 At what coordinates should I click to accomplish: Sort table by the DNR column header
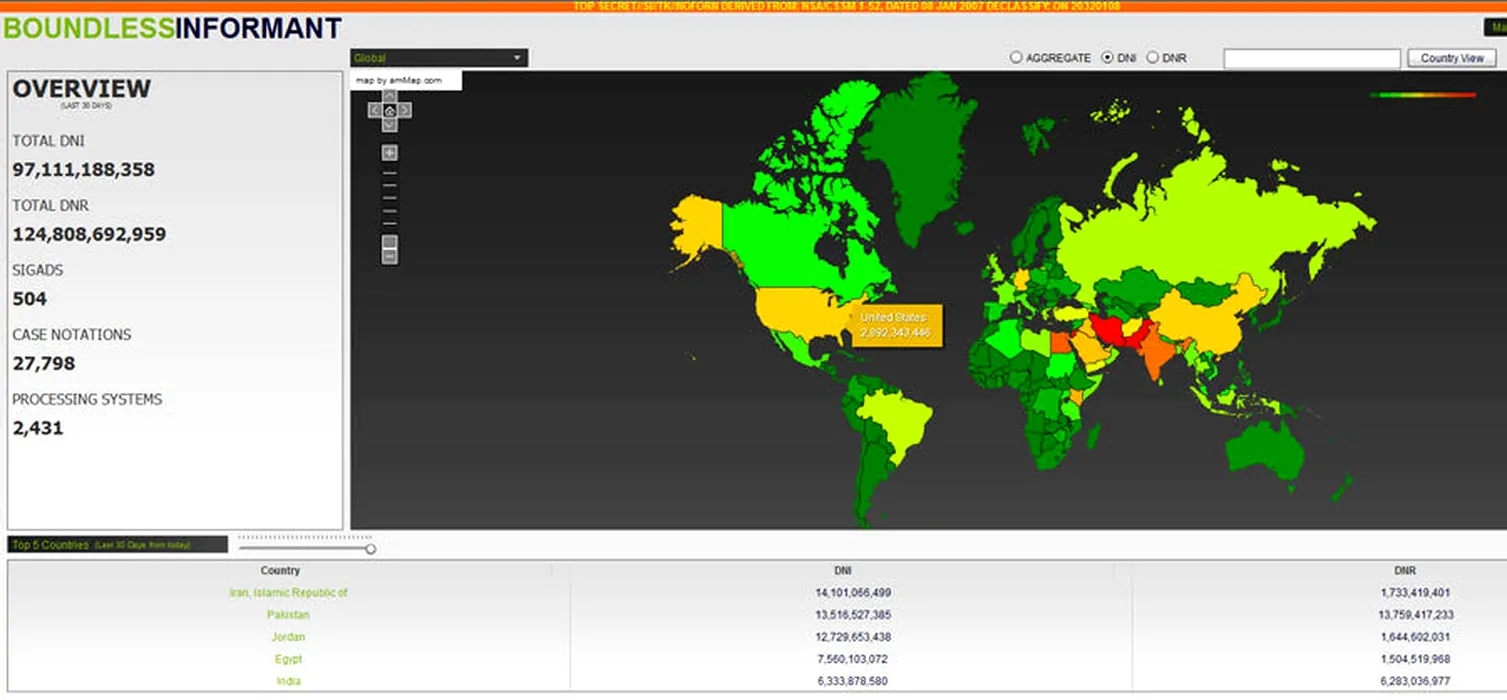(x=1405, y=570)
